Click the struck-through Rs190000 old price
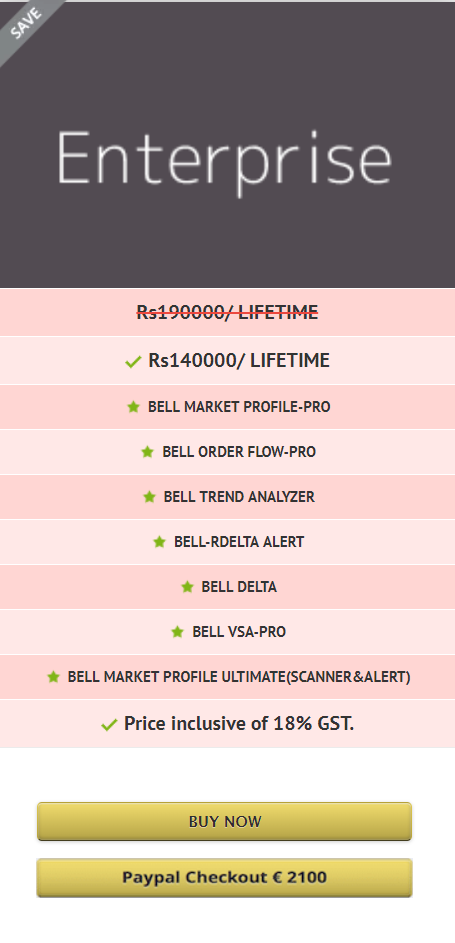This screenshot has height=943, width=455. pos(227,312)
